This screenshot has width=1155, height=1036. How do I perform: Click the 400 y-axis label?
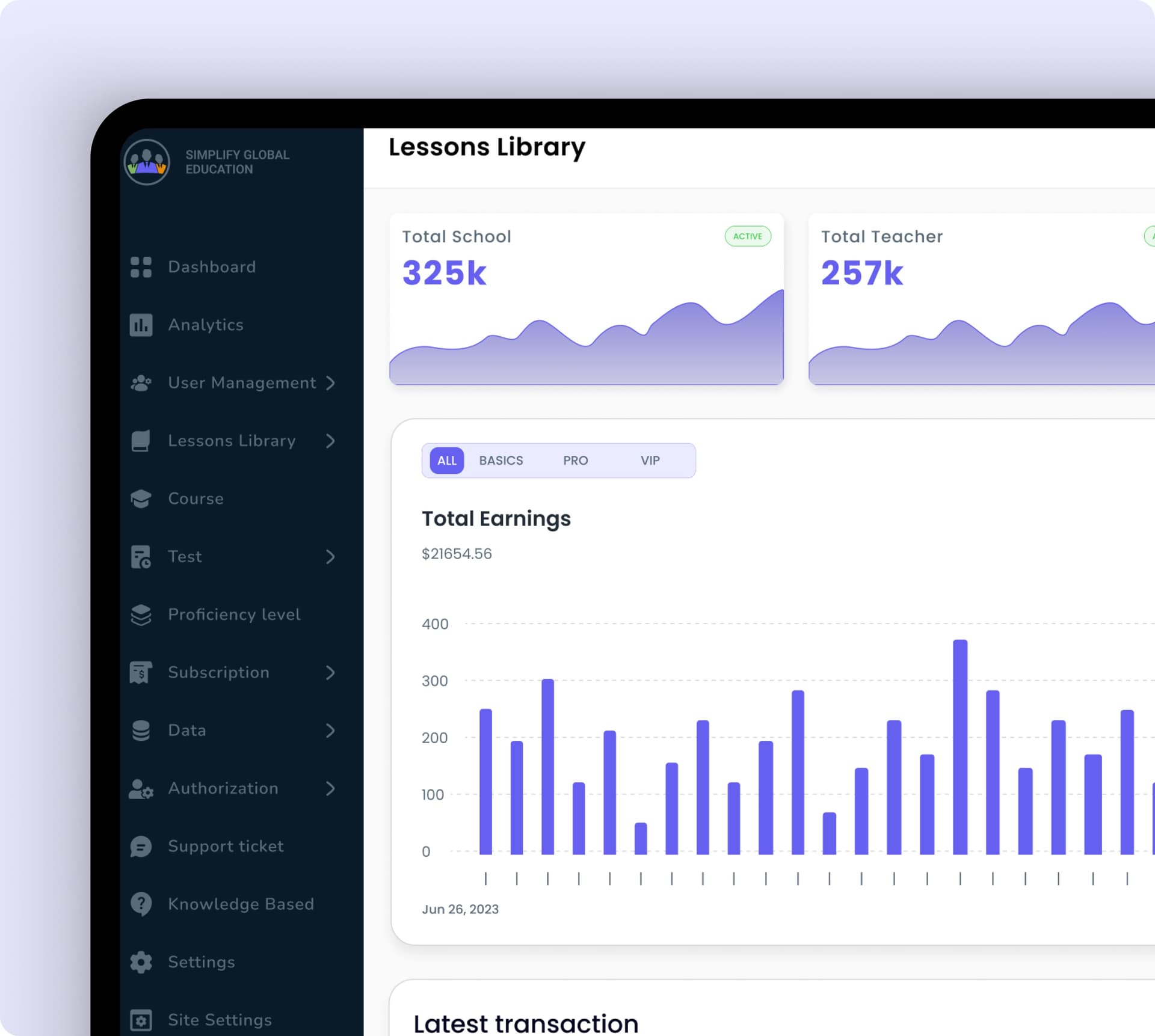click(x=435, y=624)
